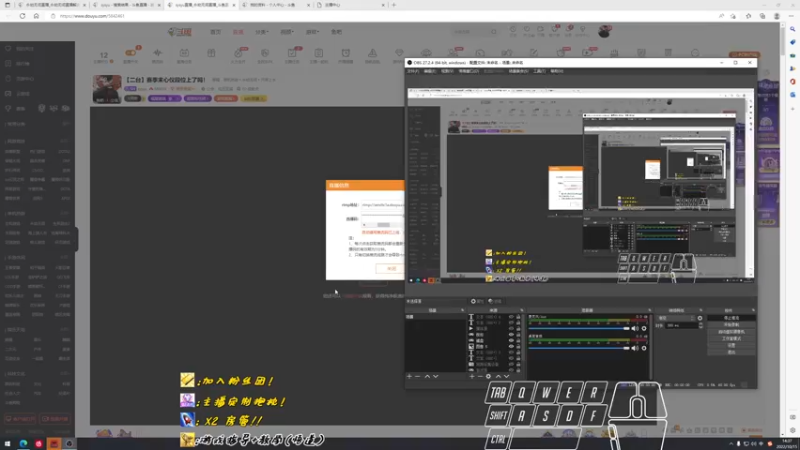Open 鱼吧 link in Douyu navigation
This screenshot has width=800, height=450.
pyautogui.click(x=337, y=32)
